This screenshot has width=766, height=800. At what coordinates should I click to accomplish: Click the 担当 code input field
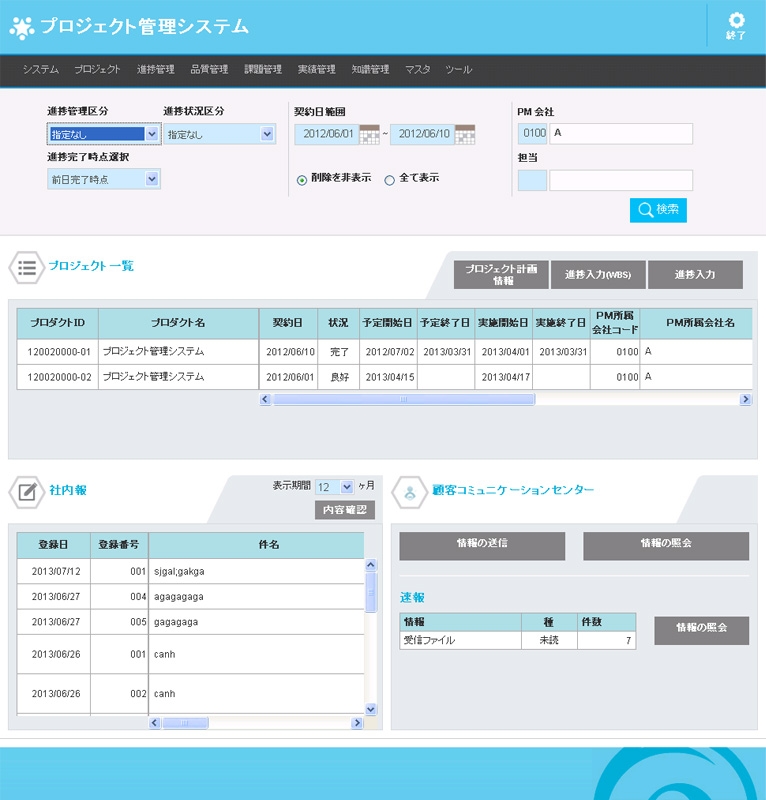tap(533, 181)
